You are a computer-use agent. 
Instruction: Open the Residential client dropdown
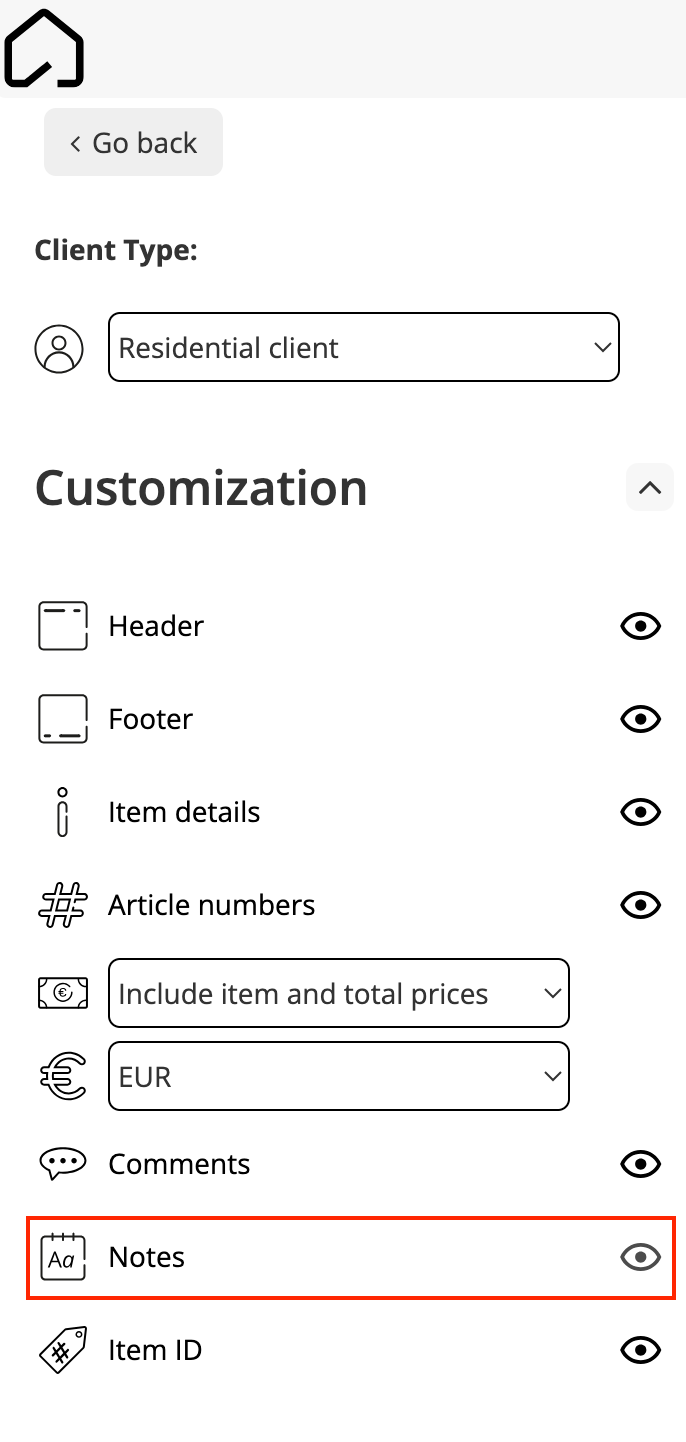[364, 347]
